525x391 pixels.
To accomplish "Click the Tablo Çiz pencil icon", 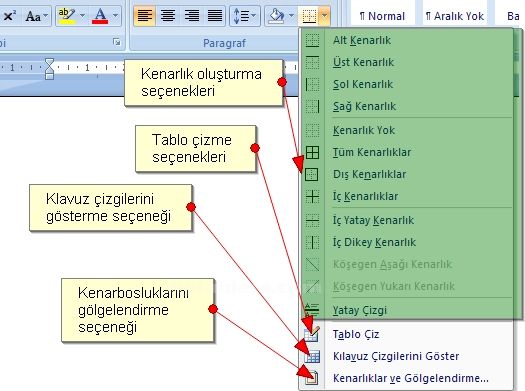I will [x=312, y=334].
